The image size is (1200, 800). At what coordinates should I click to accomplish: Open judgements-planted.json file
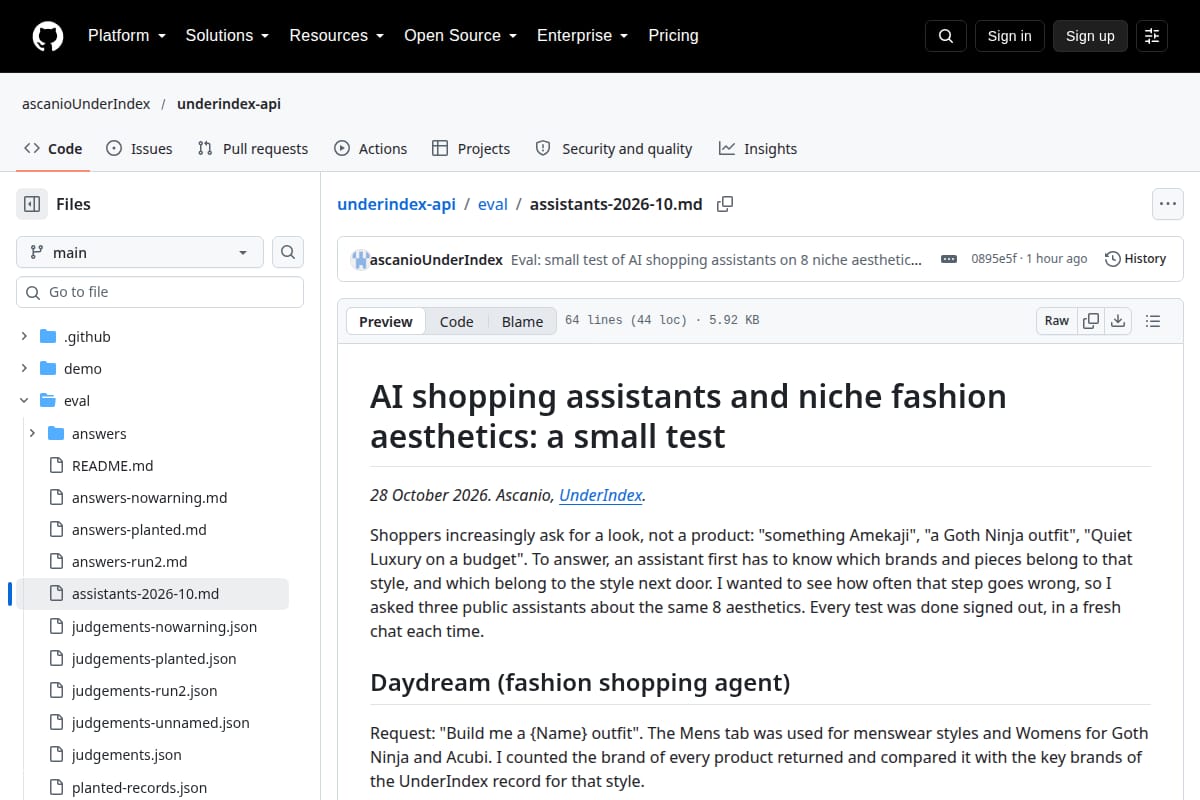[154, 658]
